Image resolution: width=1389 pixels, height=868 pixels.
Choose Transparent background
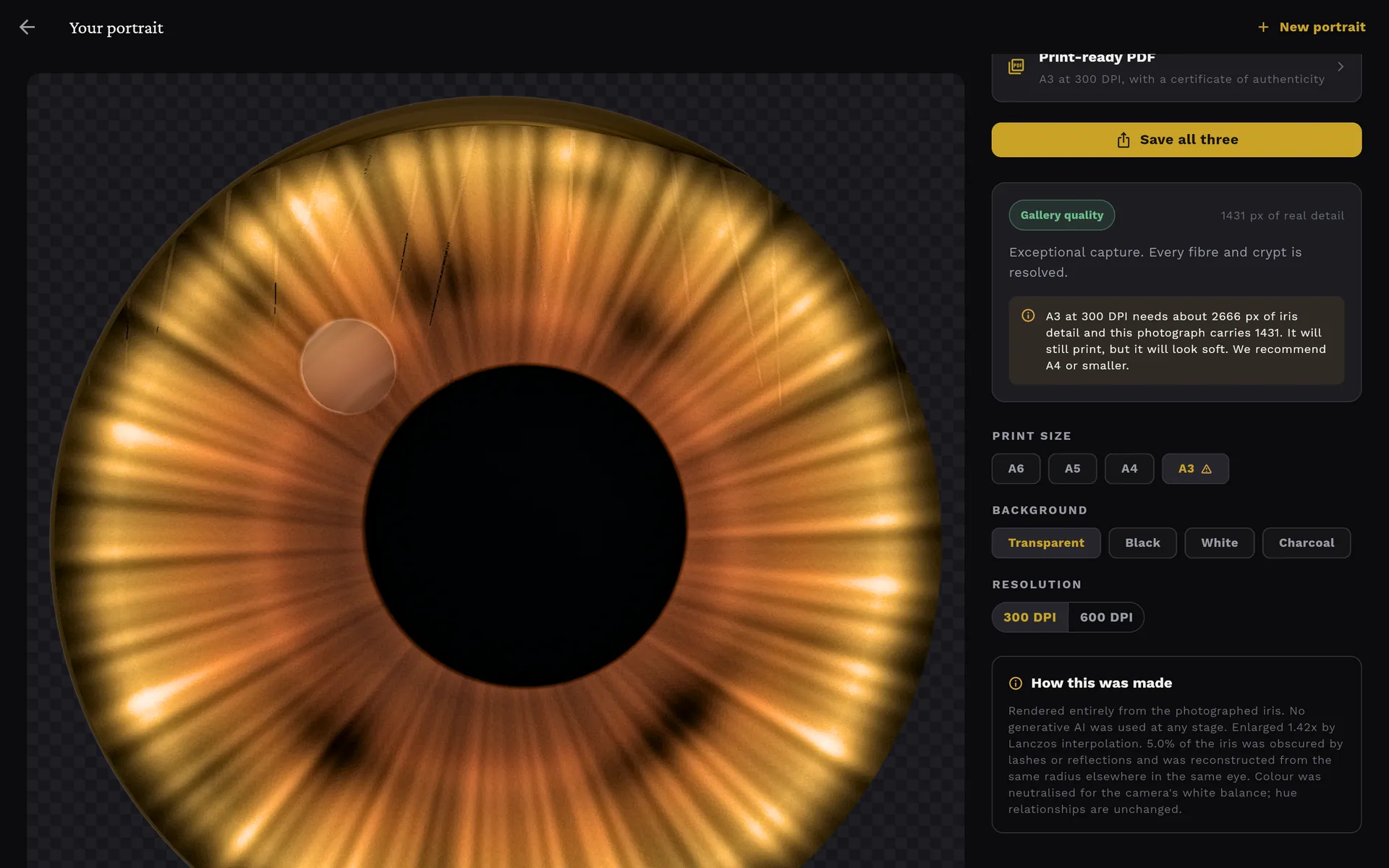point(1046,542)
